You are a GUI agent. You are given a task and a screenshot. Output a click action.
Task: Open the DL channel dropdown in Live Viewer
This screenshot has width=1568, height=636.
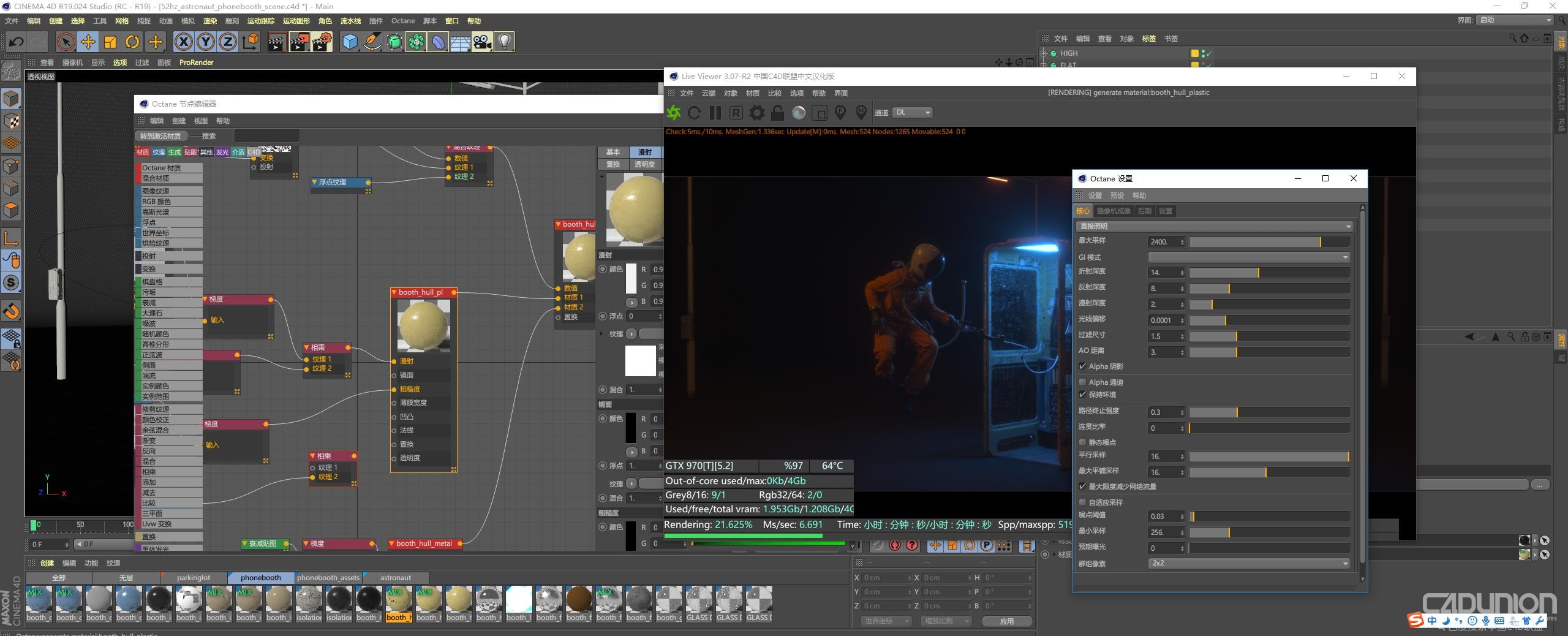click(913, 113)
